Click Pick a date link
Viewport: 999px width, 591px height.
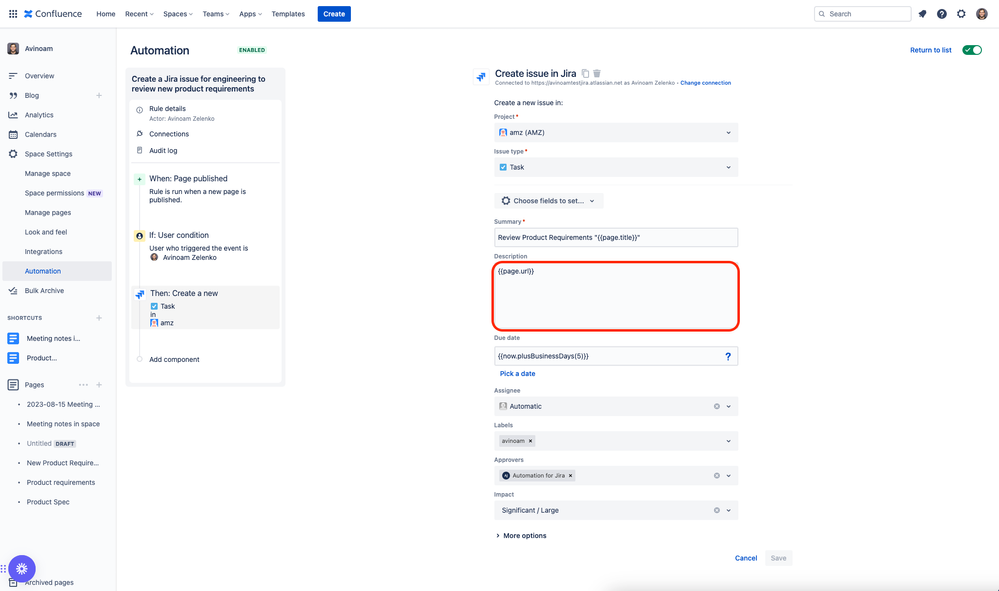(x=517, y=374)
